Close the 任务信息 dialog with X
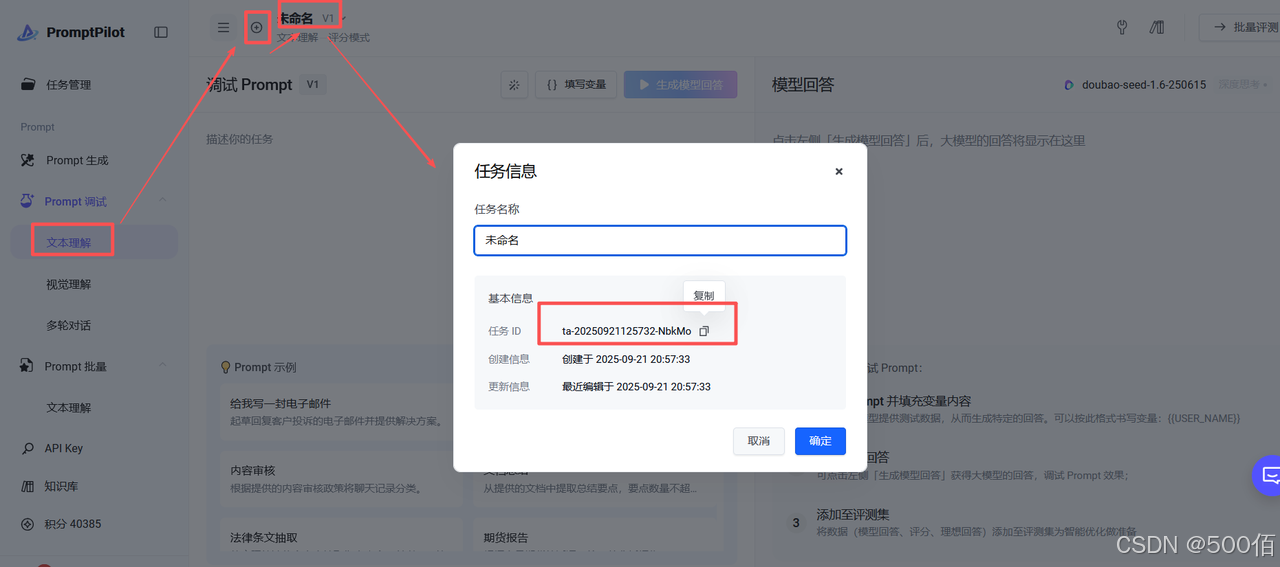This screenshot has height=567, width=1280. [839, 171]
